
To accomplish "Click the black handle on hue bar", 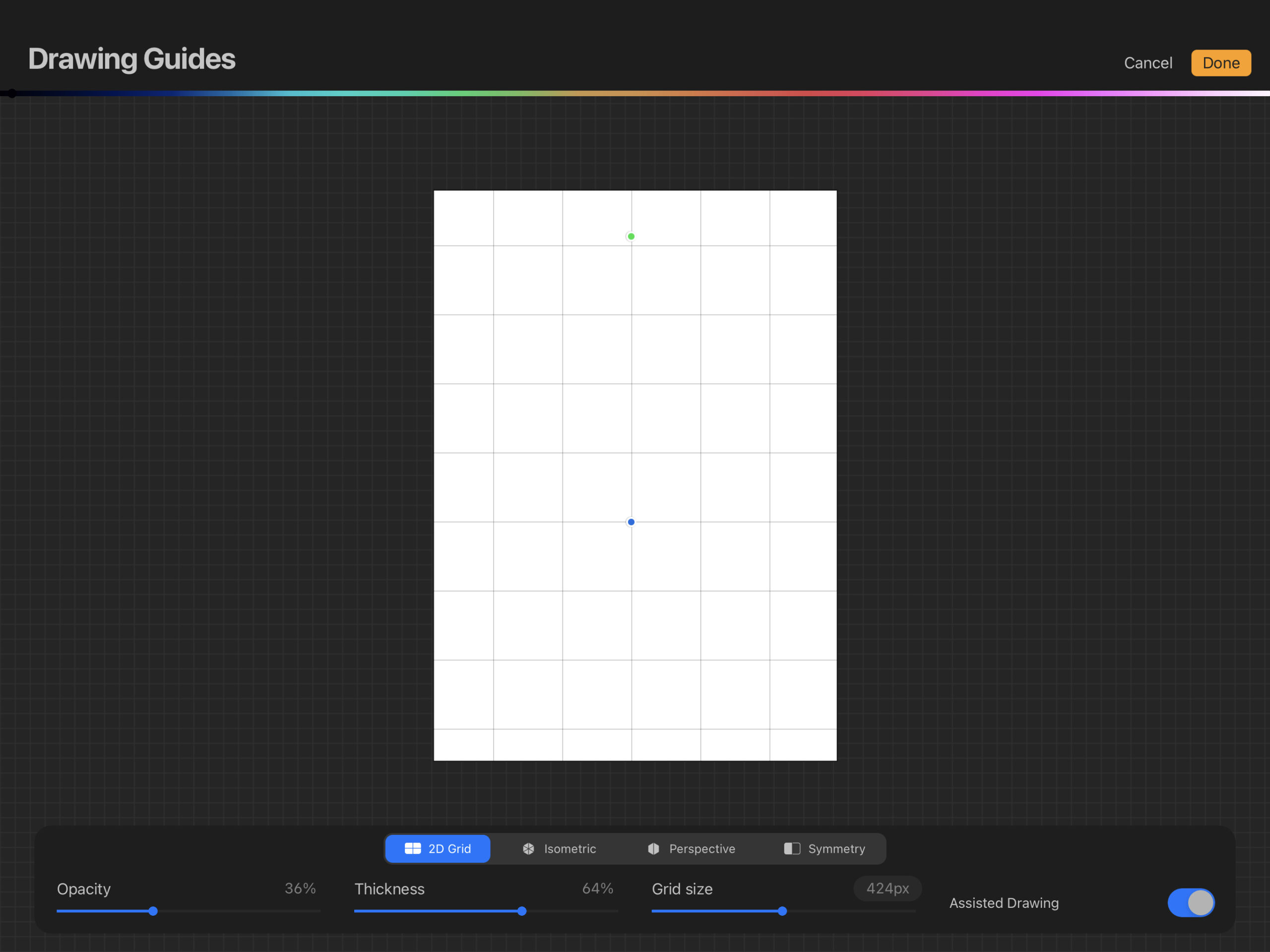I will [11, 94].
